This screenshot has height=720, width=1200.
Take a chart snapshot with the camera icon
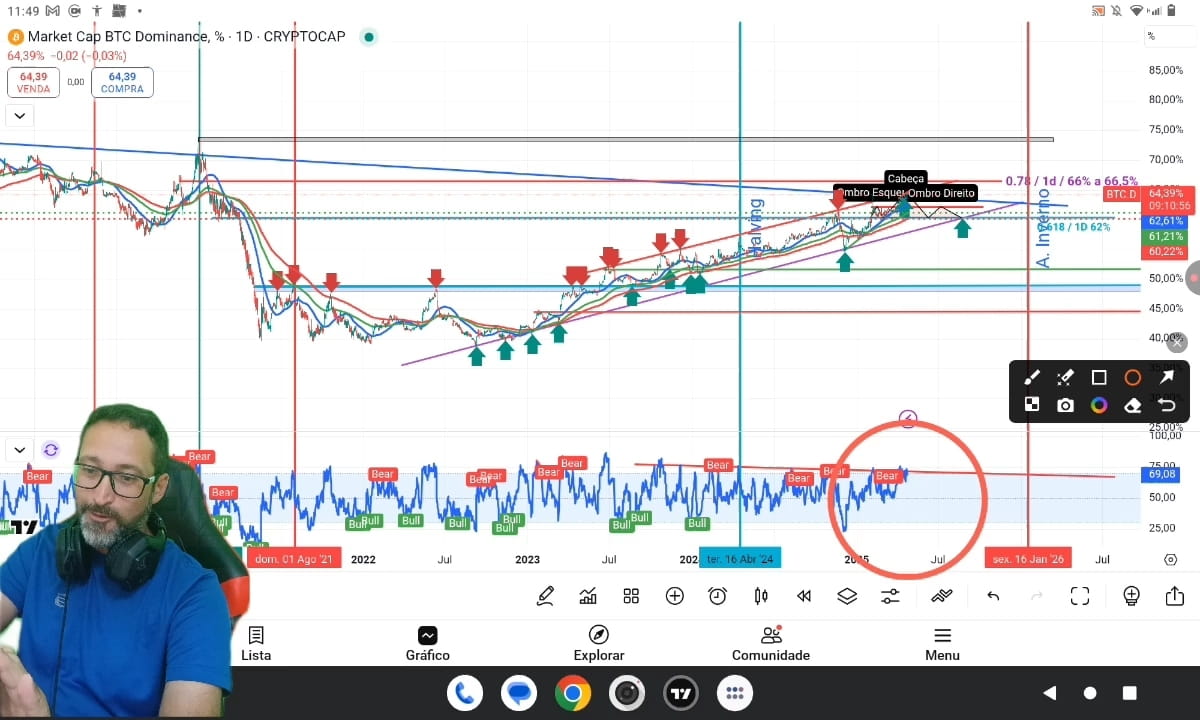click(1065, 405)
